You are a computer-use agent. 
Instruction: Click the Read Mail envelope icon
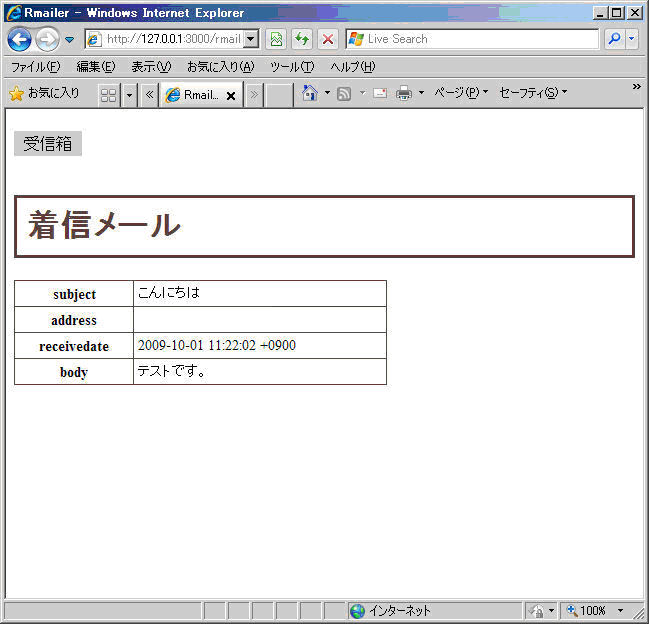pyautogui.click(x=380, y=93)
